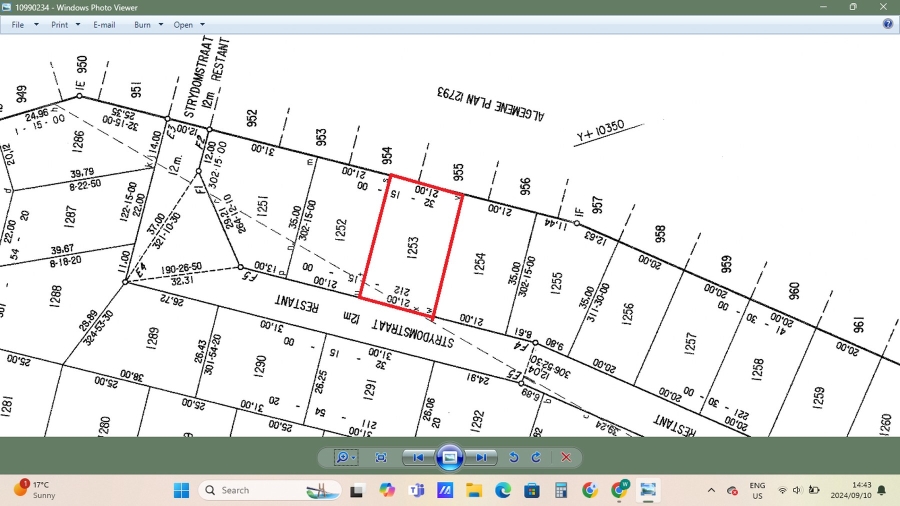Launch Copilot from the taskbar
The width and height of the screenshot is (900, 506).
point(387,490)
